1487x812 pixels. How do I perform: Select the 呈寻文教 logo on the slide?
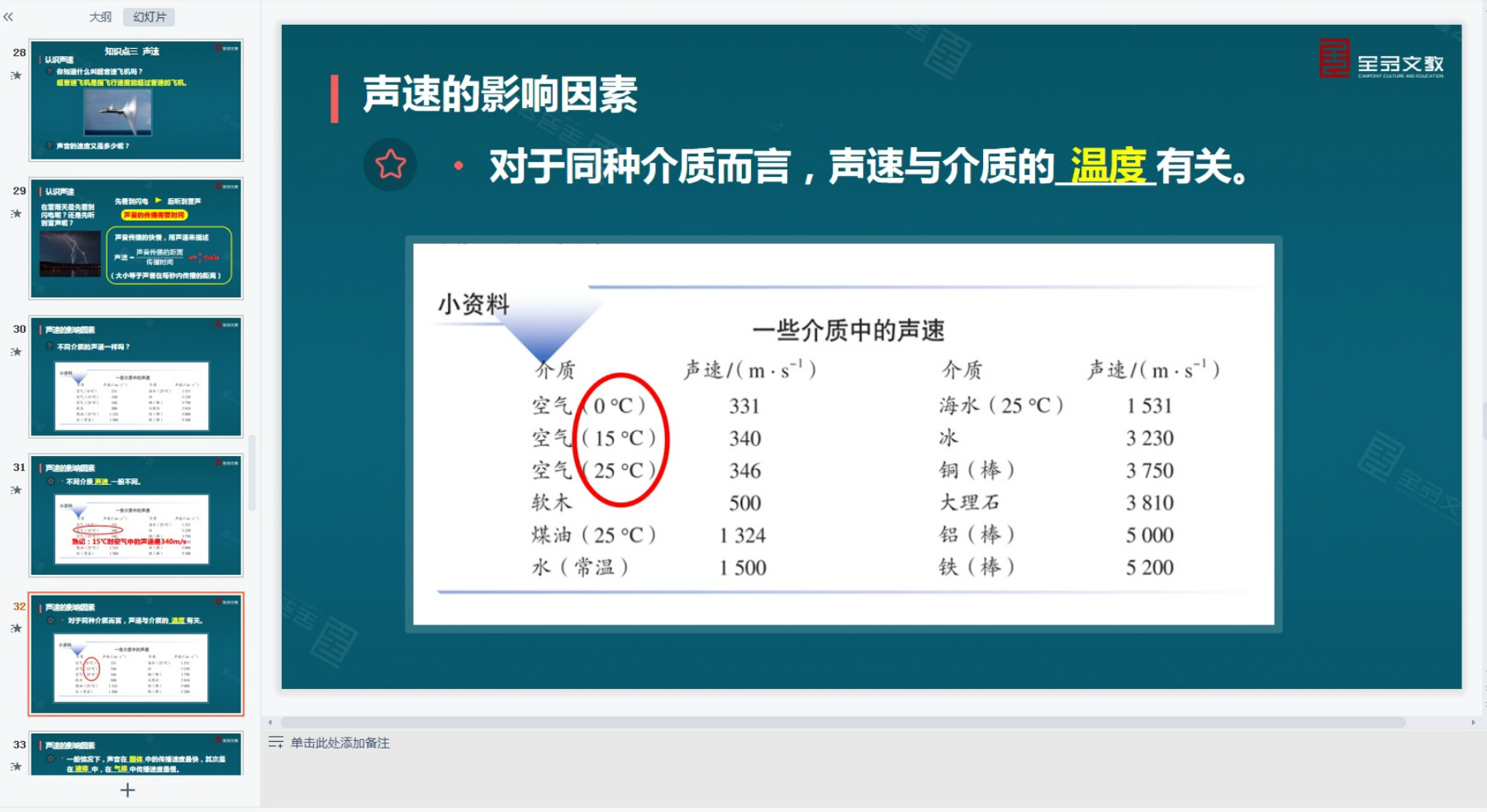1380,59
